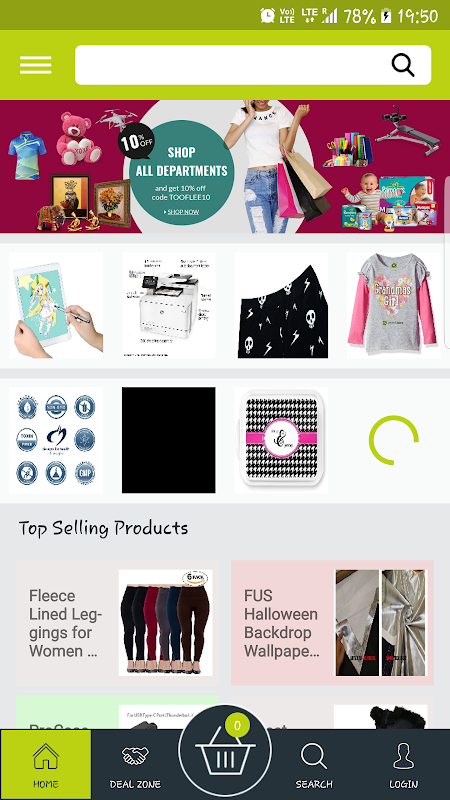The image size is (450, 800).
Task: Open the Deal Zone handshake tab
Action: click(x=135, y=764)
